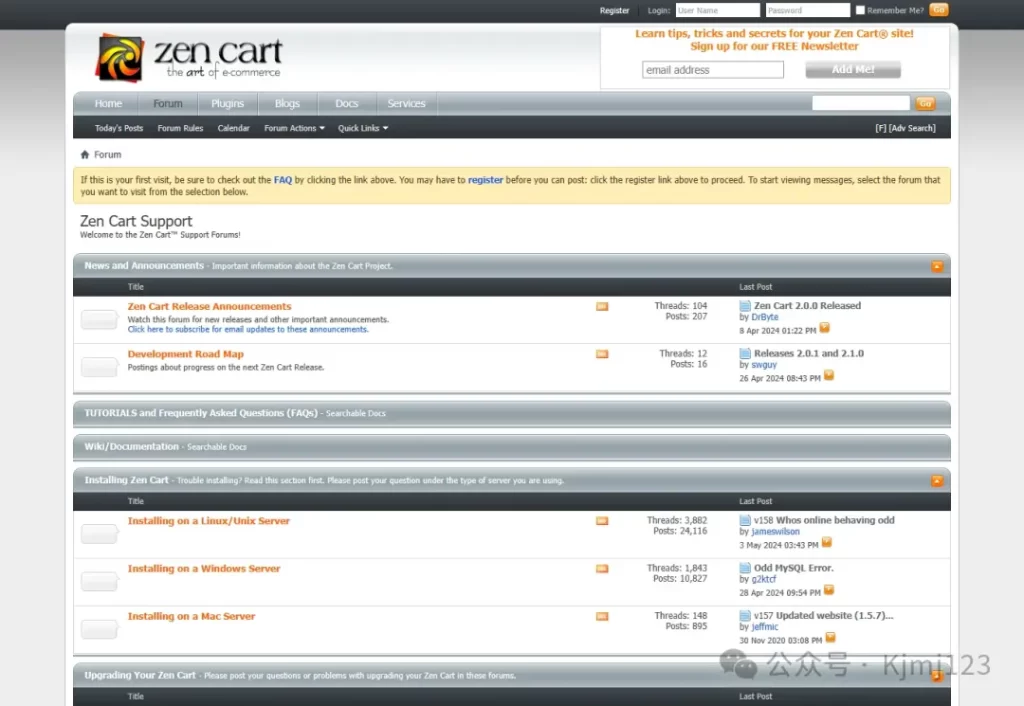Go to last post arrow after 8 Apr 2024 date
Screen dimensions: 1024x706
coord(825,328)
